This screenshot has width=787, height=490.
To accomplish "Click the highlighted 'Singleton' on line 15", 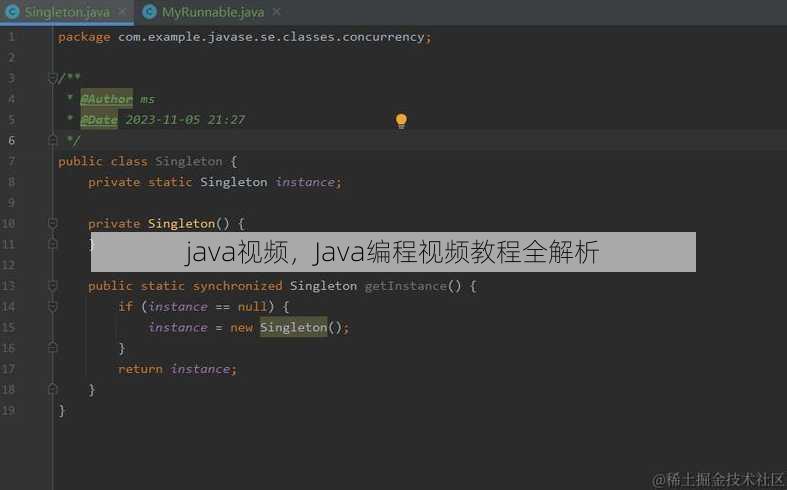I will 293,327.
